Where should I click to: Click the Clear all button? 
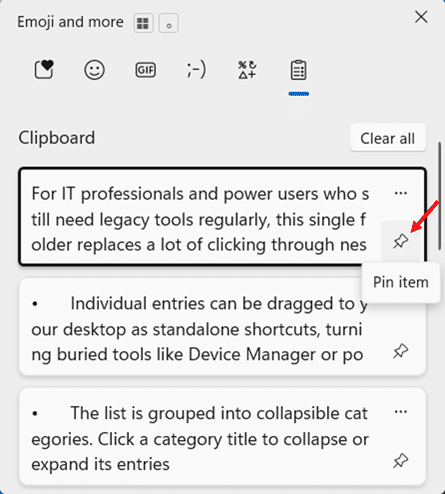click(x=388, y=138)
